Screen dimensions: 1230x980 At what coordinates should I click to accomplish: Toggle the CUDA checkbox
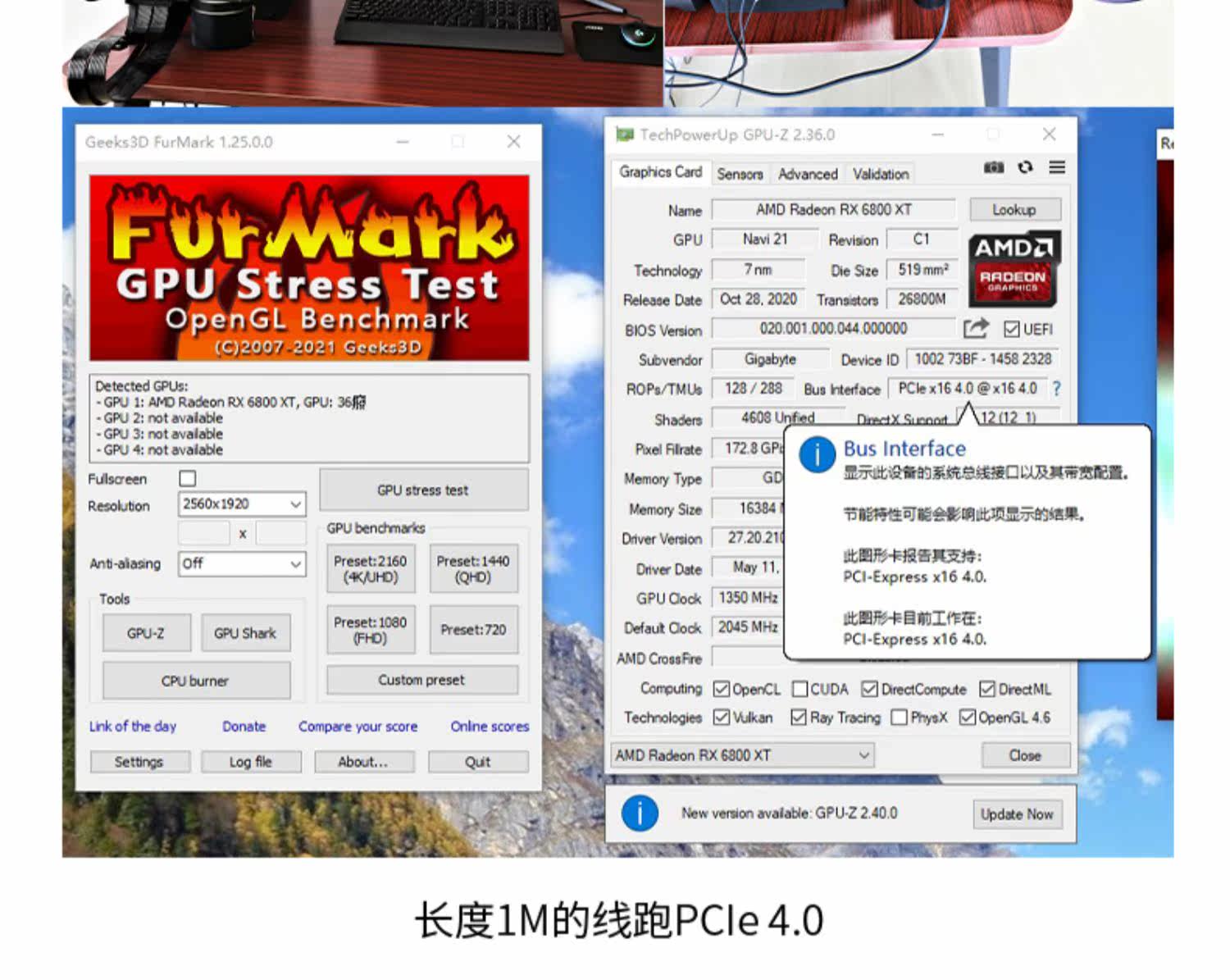pos(799,689)
